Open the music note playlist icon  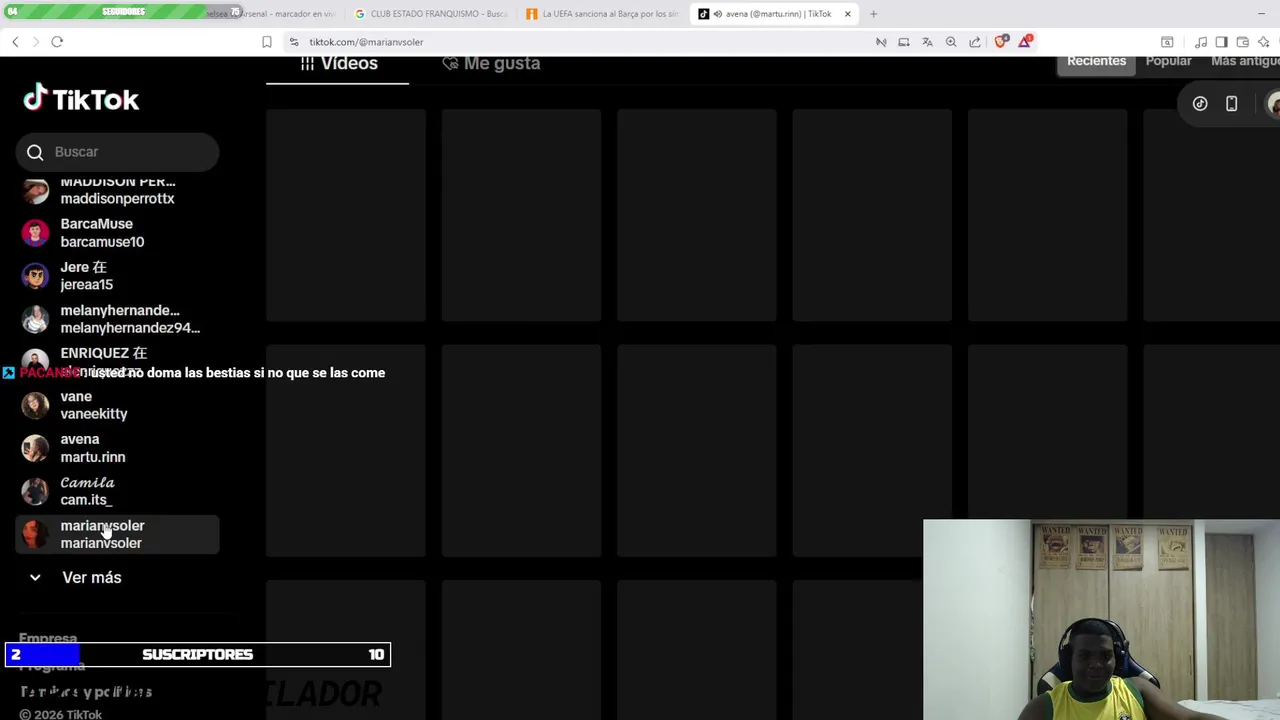tap(1201, 42)
